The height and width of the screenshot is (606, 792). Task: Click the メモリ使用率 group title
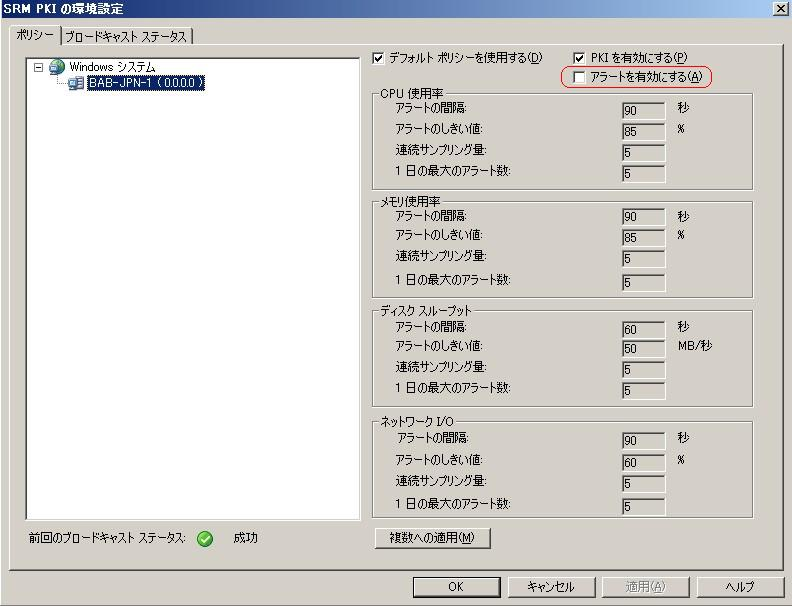click(410, 202)
